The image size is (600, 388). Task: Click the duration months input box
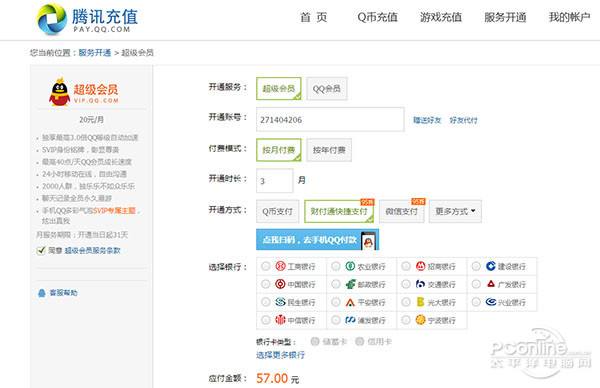coord(274,181)
